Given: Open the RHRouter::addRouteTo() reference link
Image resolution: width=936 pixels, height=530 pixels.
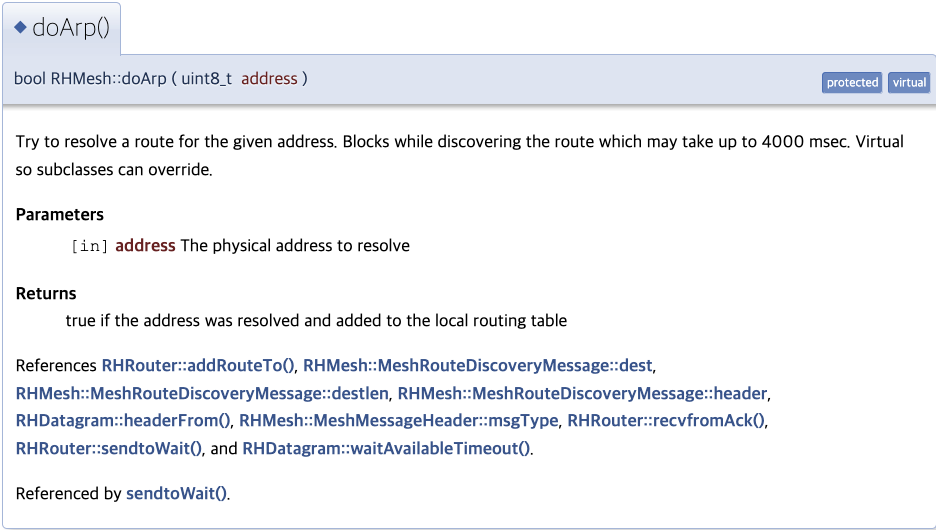Looking at the screenshot, I should coord(198,365).
